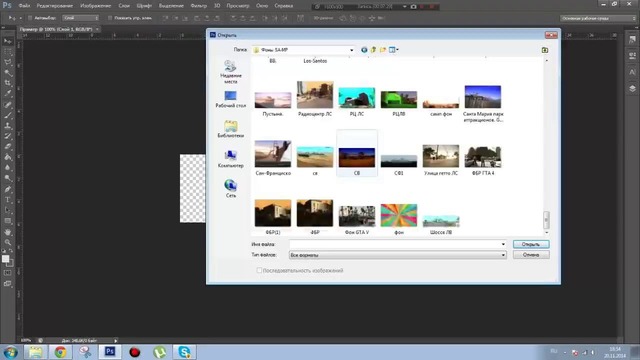Open Skype from the taskbar

pyautogui.click(x=184, y=352)
